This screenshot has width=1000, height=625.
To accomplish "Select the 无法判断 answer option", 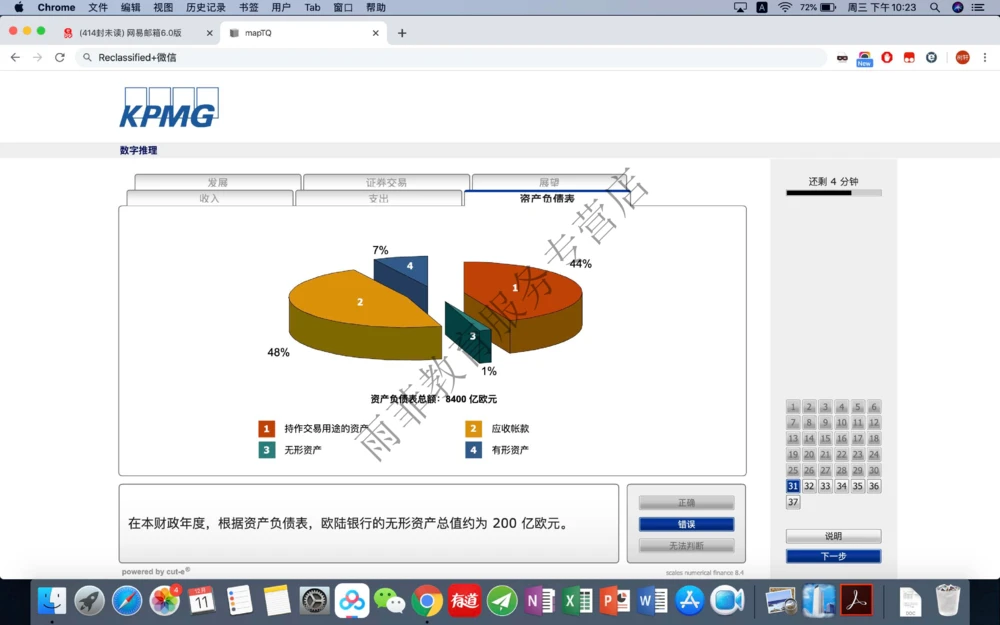I will pos(685,545).
